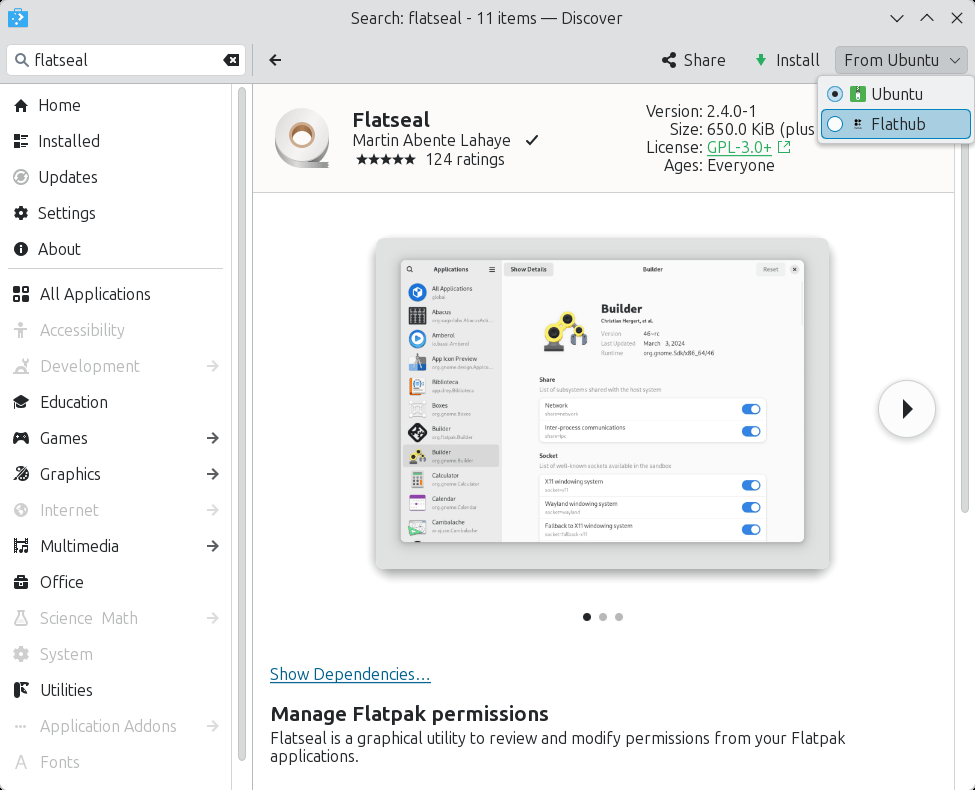Click the Flatseal app icon
Image resolution: width=975 pixels, height=790 pixels.
coord(301,137)
